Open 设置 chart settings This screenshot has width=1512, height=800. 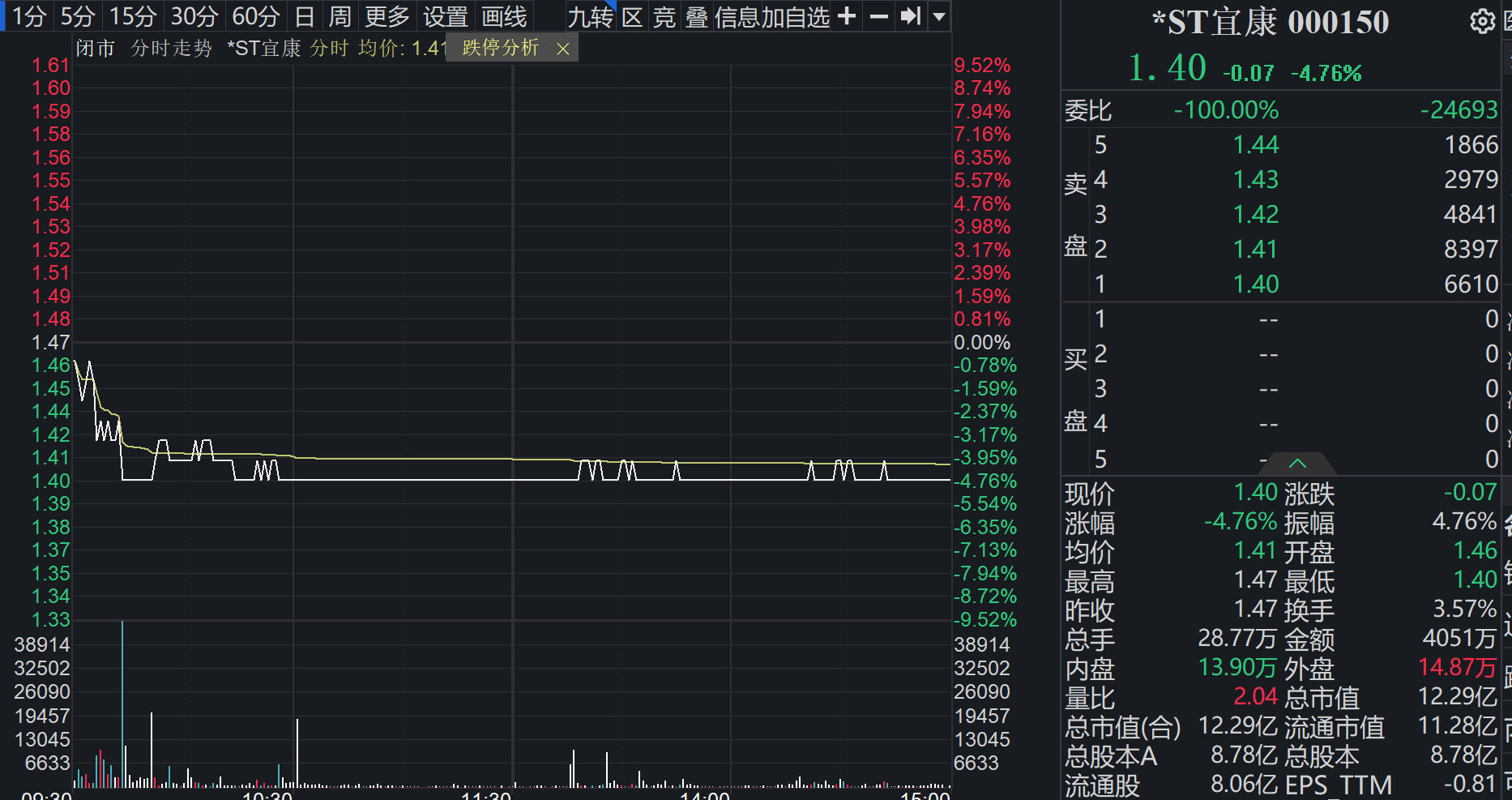pos(446,16)
